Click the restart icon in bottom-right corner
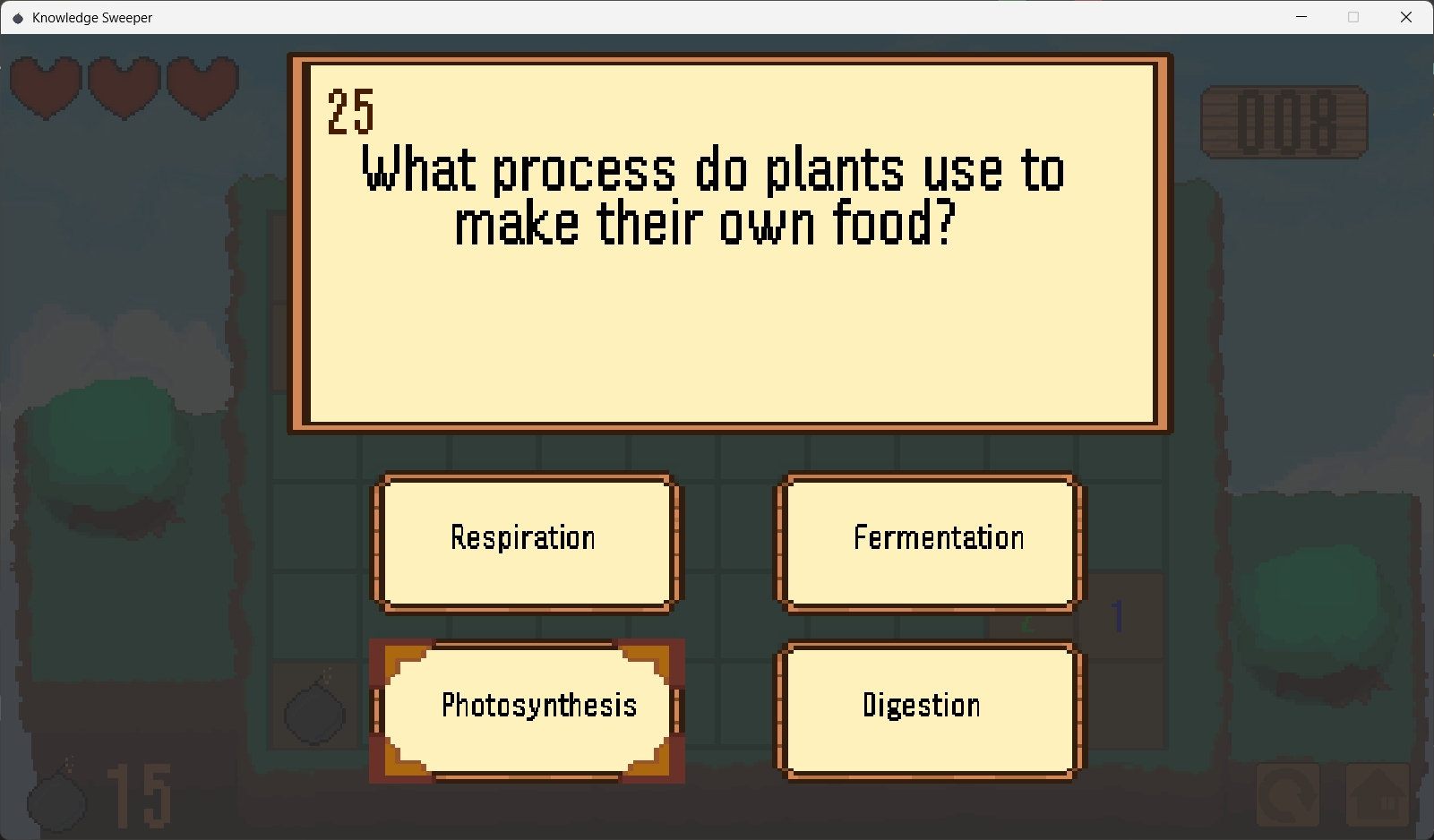The height and width of the screenshot is (840, 1434). tap(1287, 795)
